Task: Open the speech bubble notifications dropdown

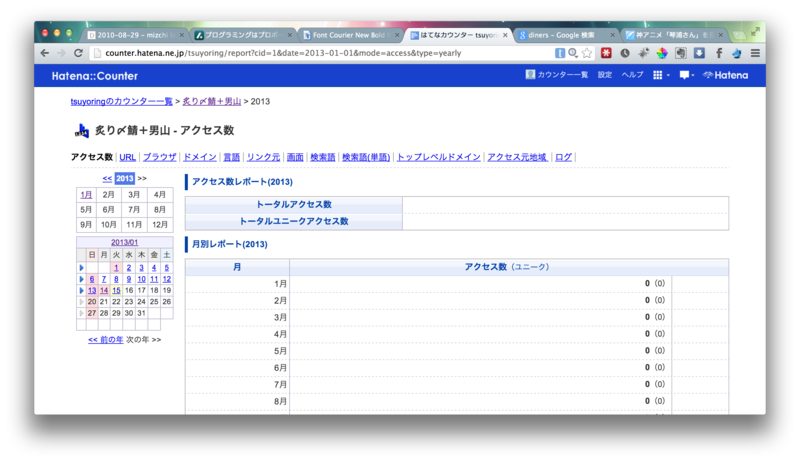Action: pos(687,75)
